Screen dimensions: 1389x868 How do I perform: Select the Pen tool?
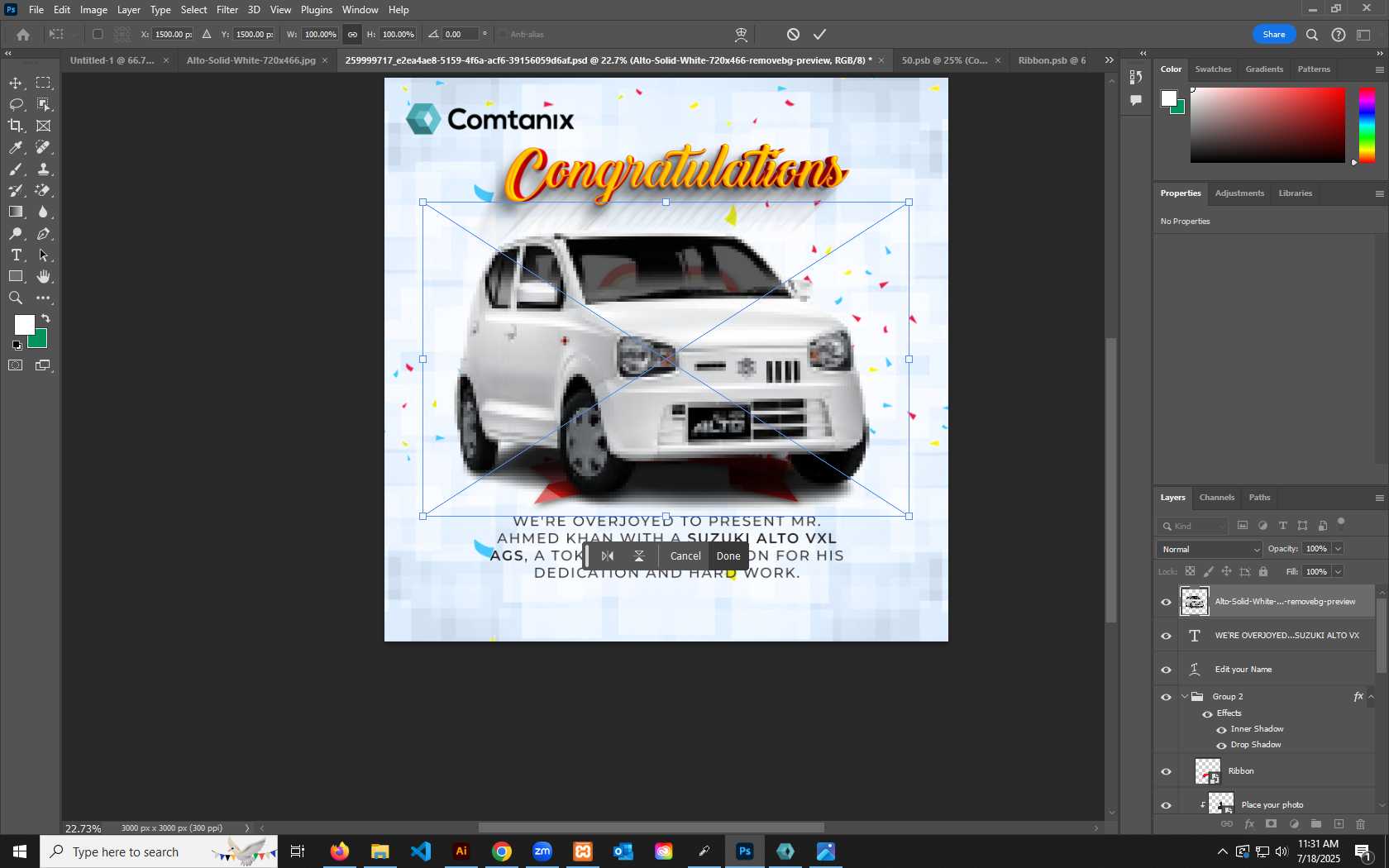point(43,234)
